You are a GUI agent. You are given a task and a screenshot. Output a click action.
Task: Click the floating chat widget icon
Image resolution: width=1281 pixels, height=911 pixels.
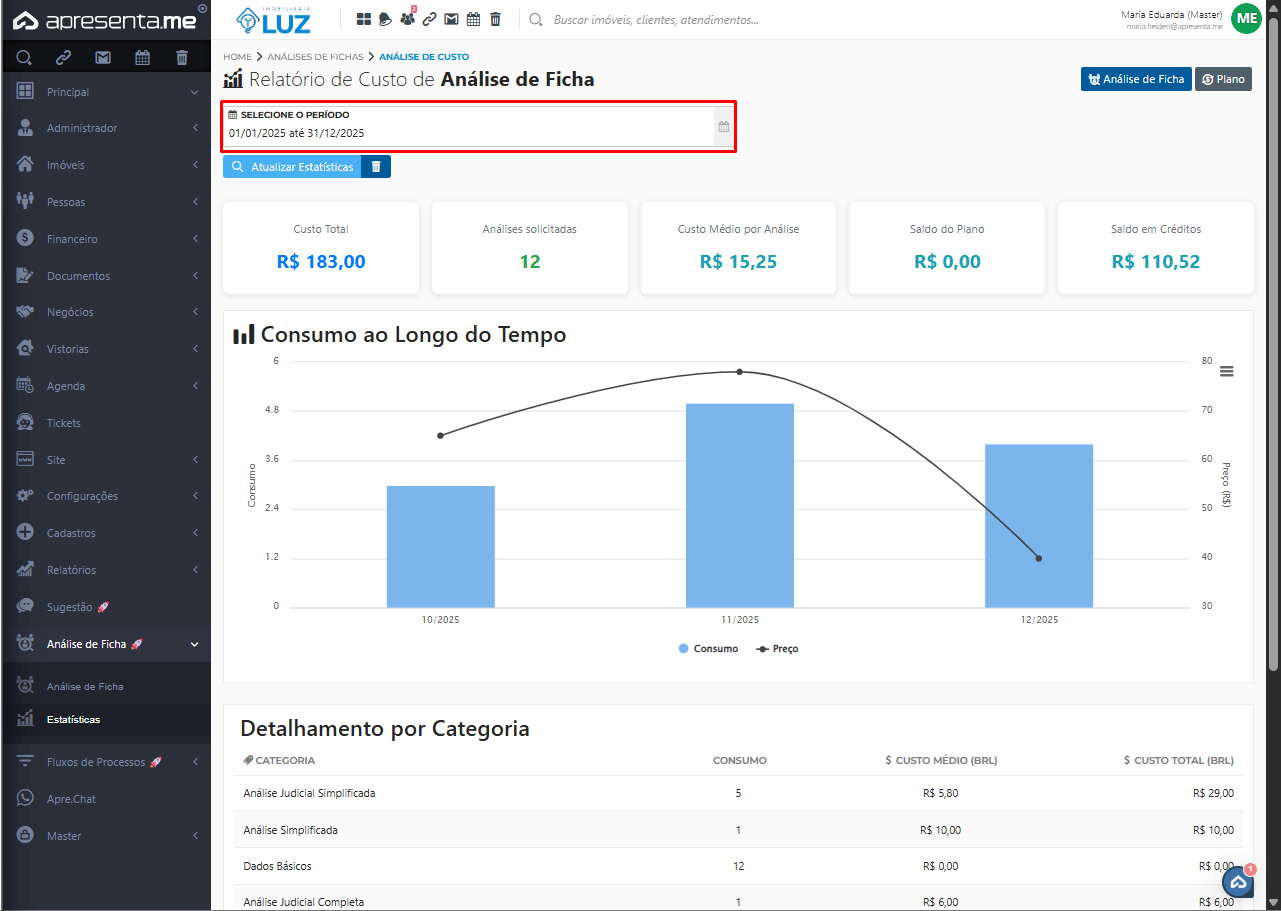coord(1238,882)
